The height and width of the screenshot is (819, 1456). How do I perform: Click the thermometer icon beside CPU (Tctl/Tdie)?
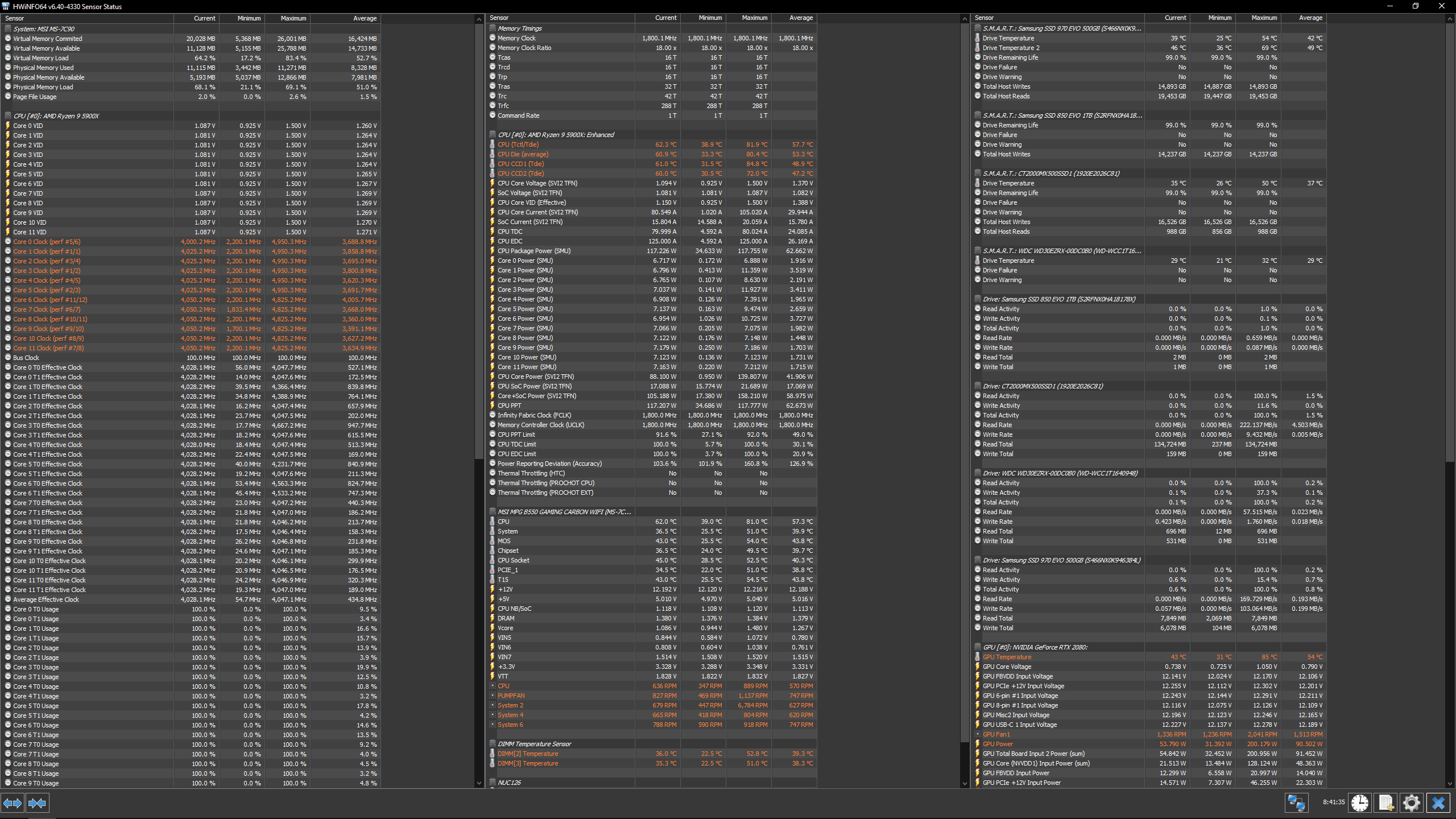tap(493, 144)
